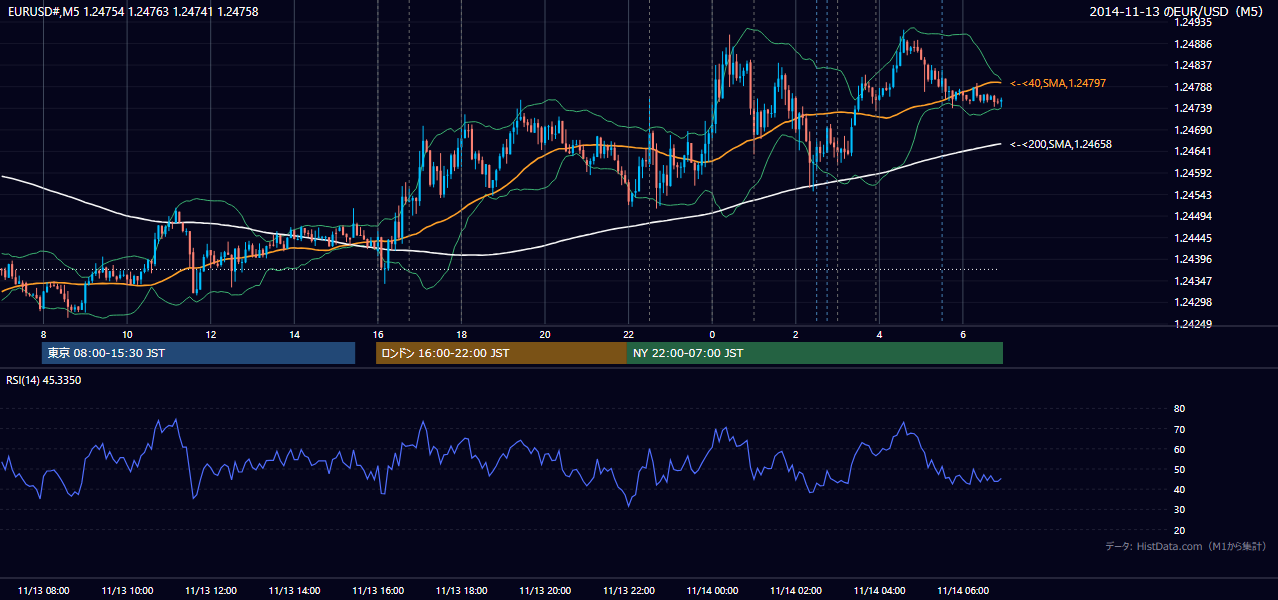Select the NY 22:00-07:00 JST session bar

pyautogui.click(x=815, y=353)
